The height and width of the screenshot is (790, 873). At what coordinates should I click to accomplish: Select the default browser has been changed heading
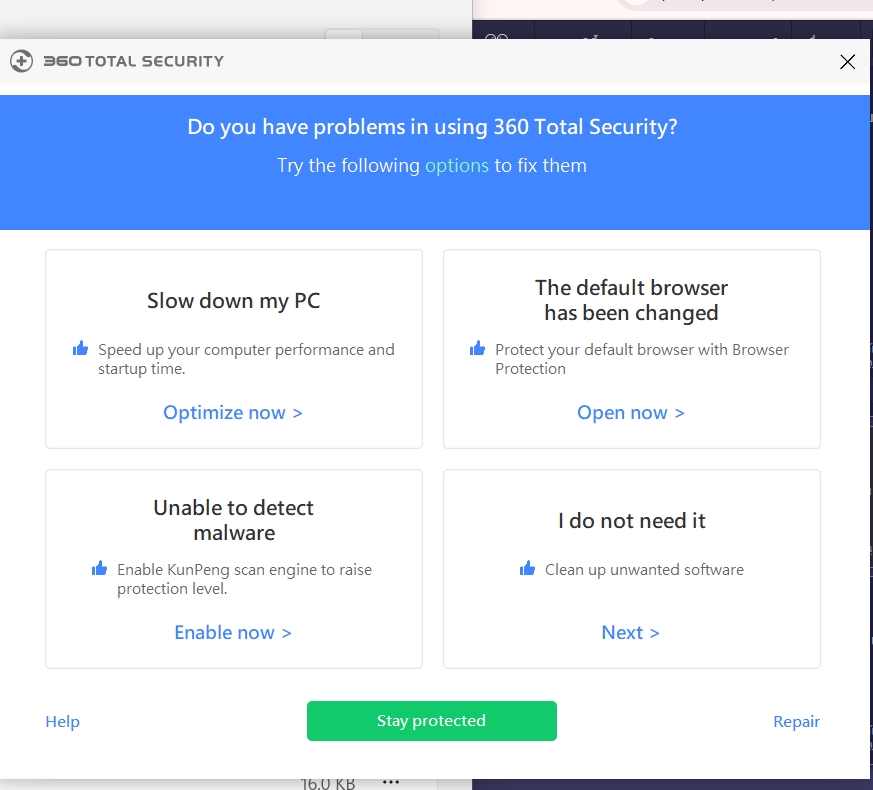(x=631, y=300)
